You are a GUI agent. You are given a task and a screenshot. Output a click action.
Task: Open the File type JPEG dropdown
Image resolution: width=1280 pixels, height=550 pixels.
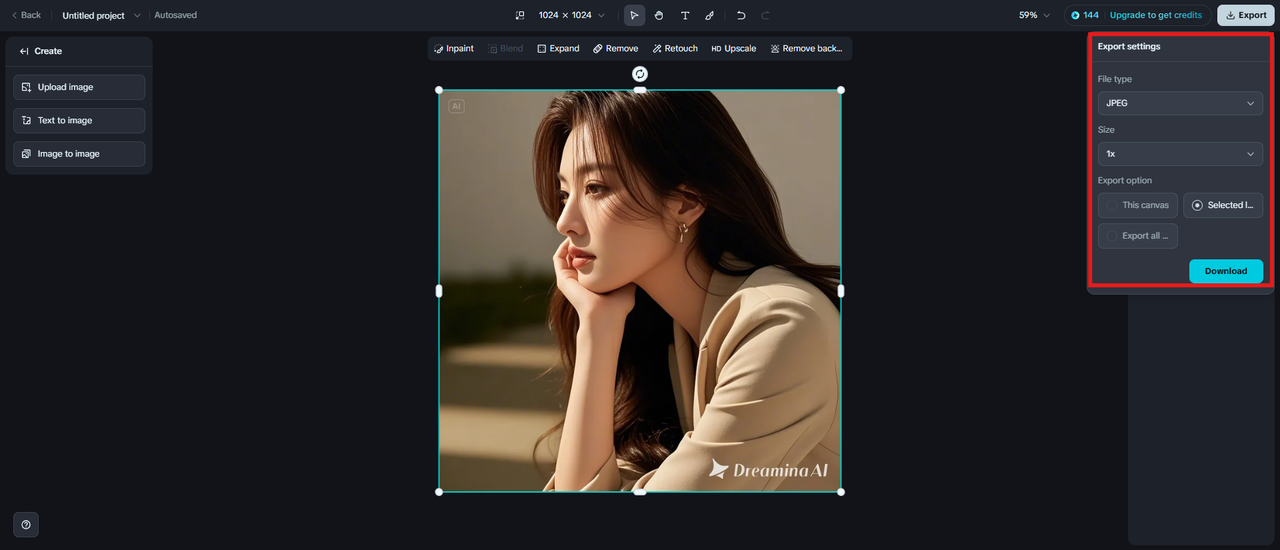click(x=1180, y=103)
